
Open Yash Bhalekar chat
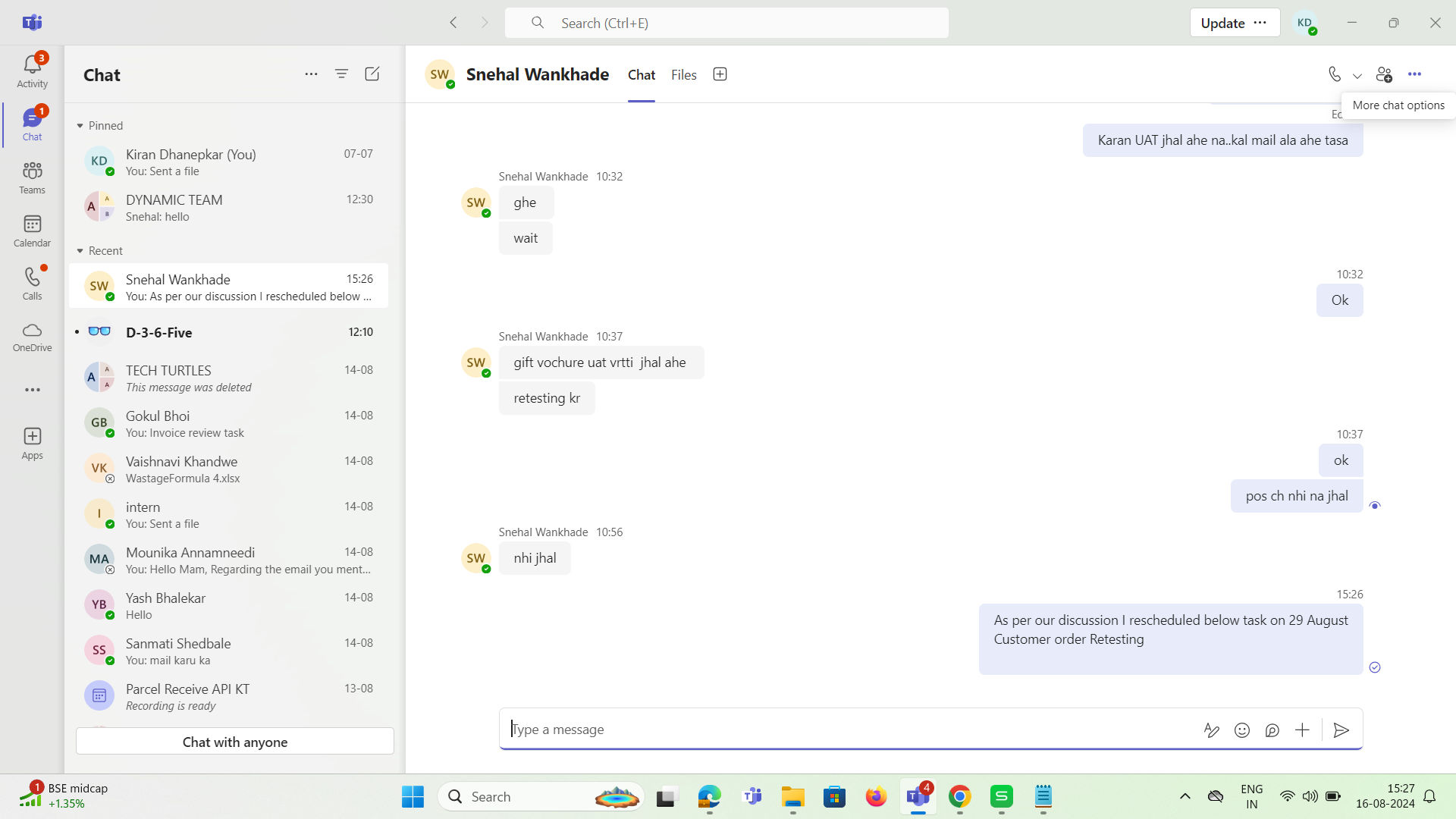coord(228,605)
